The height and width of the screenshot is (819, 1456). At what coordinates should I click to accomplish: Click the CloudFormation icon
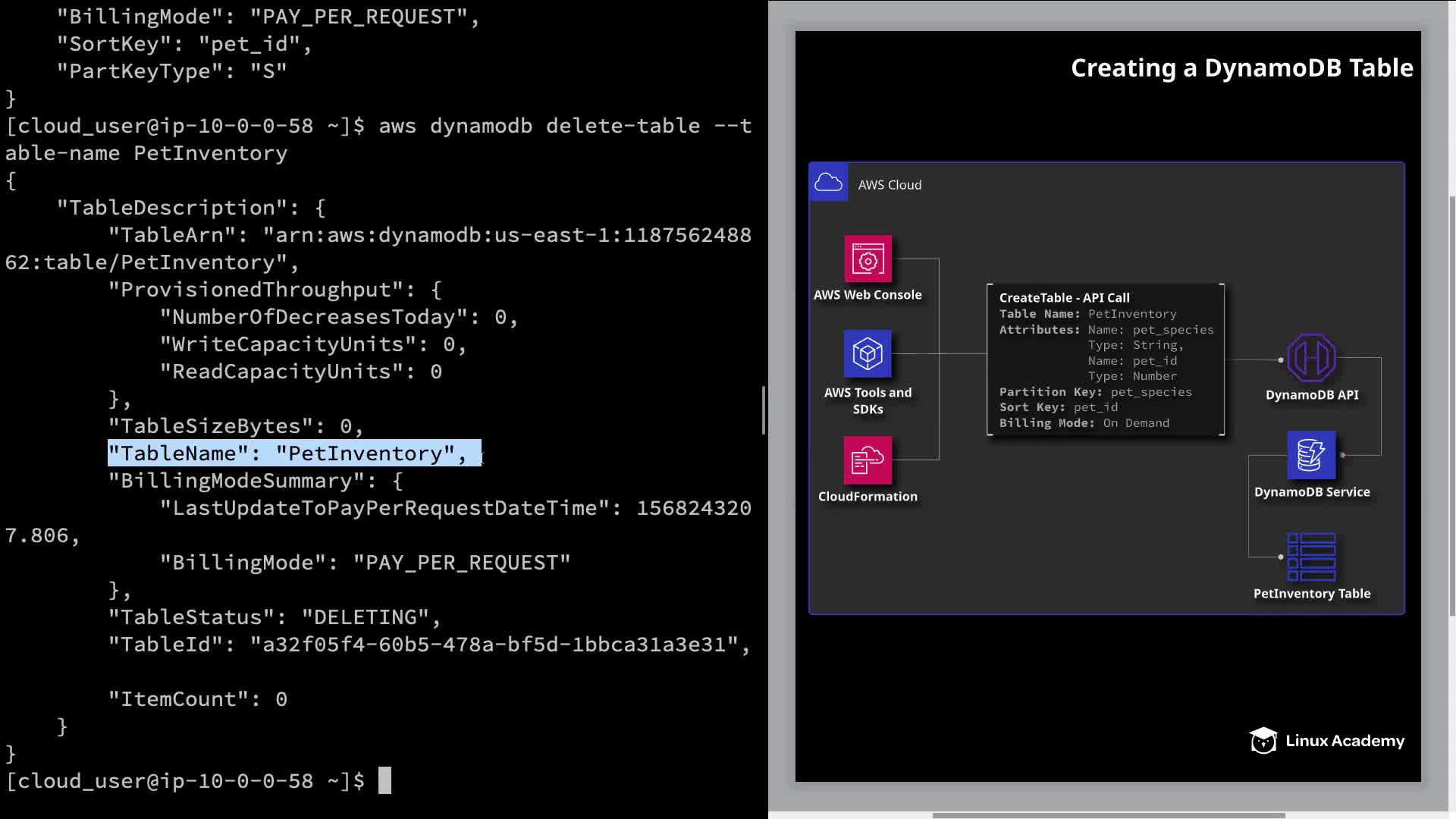coord(868,460)
